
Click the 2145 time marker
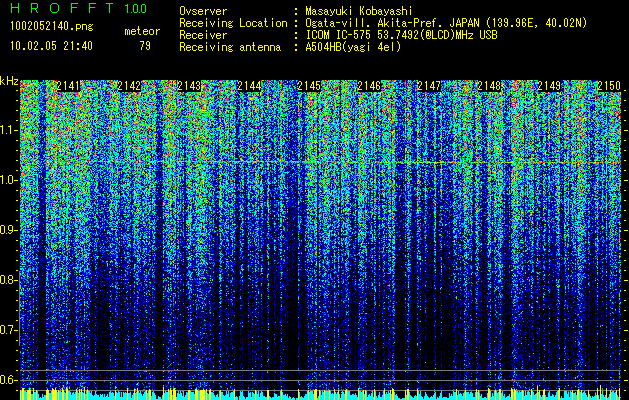[x=309, y=86]
